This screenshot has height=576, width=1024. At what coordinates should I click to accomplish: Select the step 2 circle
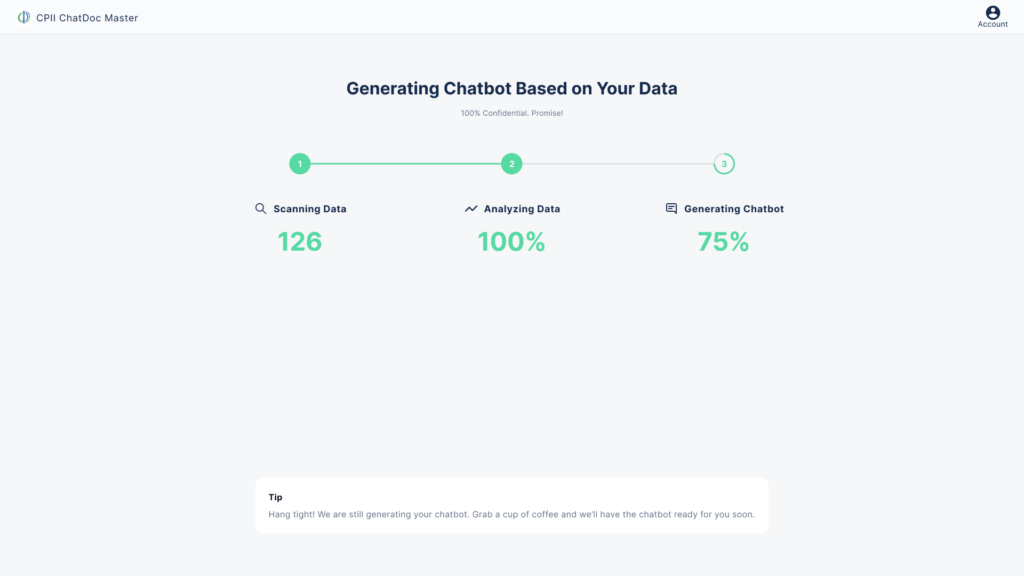(512, 164)
